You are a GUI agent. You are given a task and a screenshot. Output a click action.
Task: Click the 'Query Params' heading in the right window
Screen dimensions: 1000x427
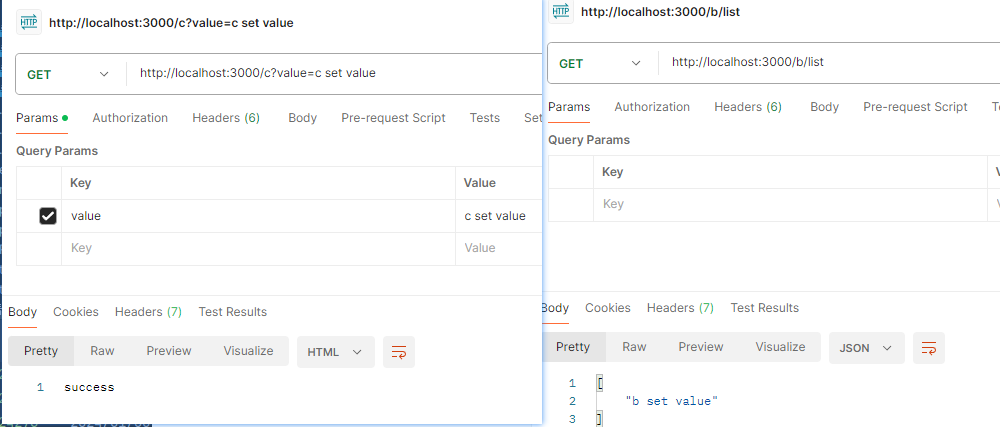pyautogui.click(x=589, y=140)
